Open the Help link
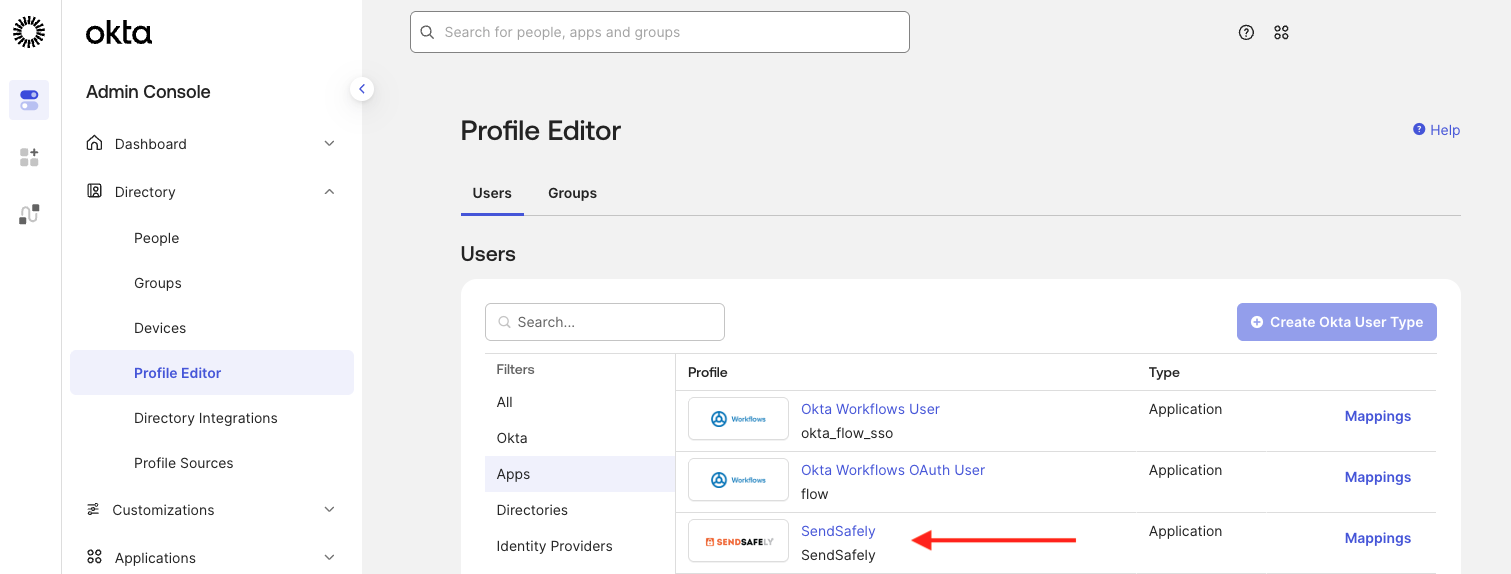The width and height of the screenshot is (1511, 574). (1436, 130)
